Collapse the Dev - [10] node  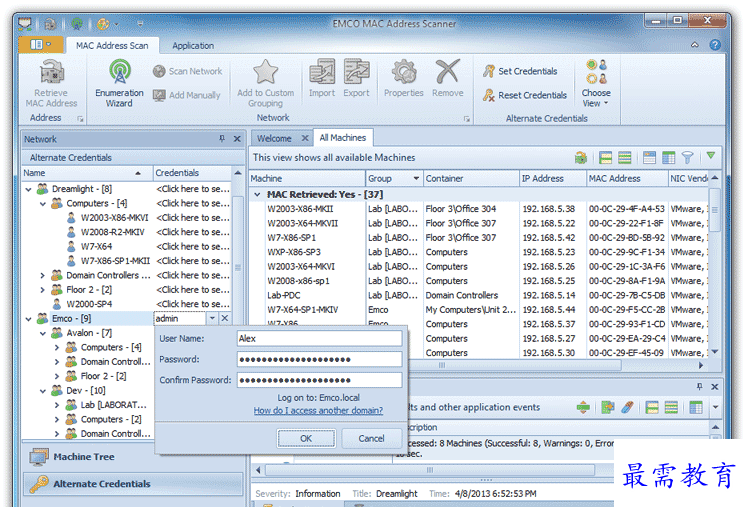click(43, 391)
